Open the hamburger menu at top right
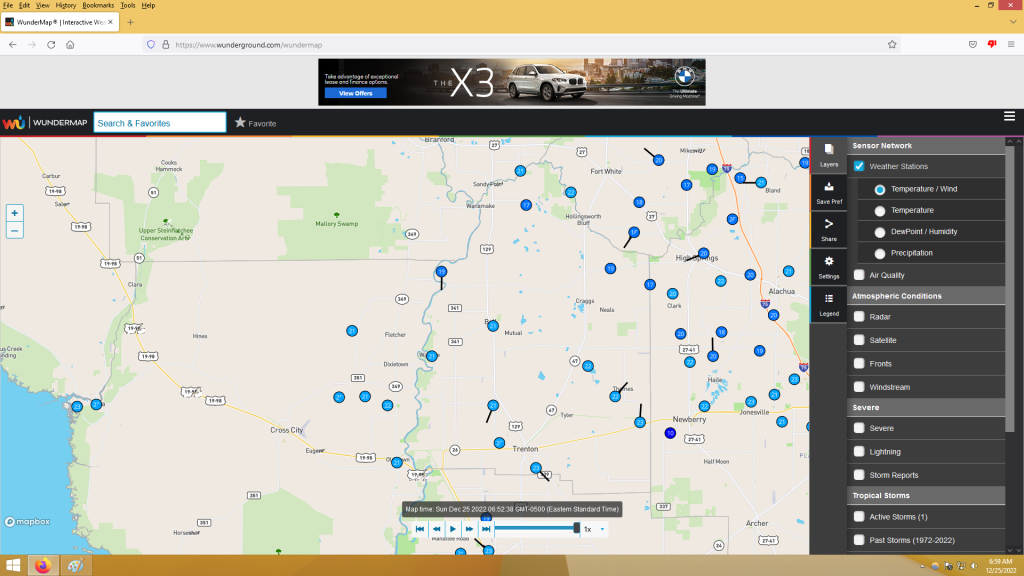 pyautogui.click(x=1009, y=117)
